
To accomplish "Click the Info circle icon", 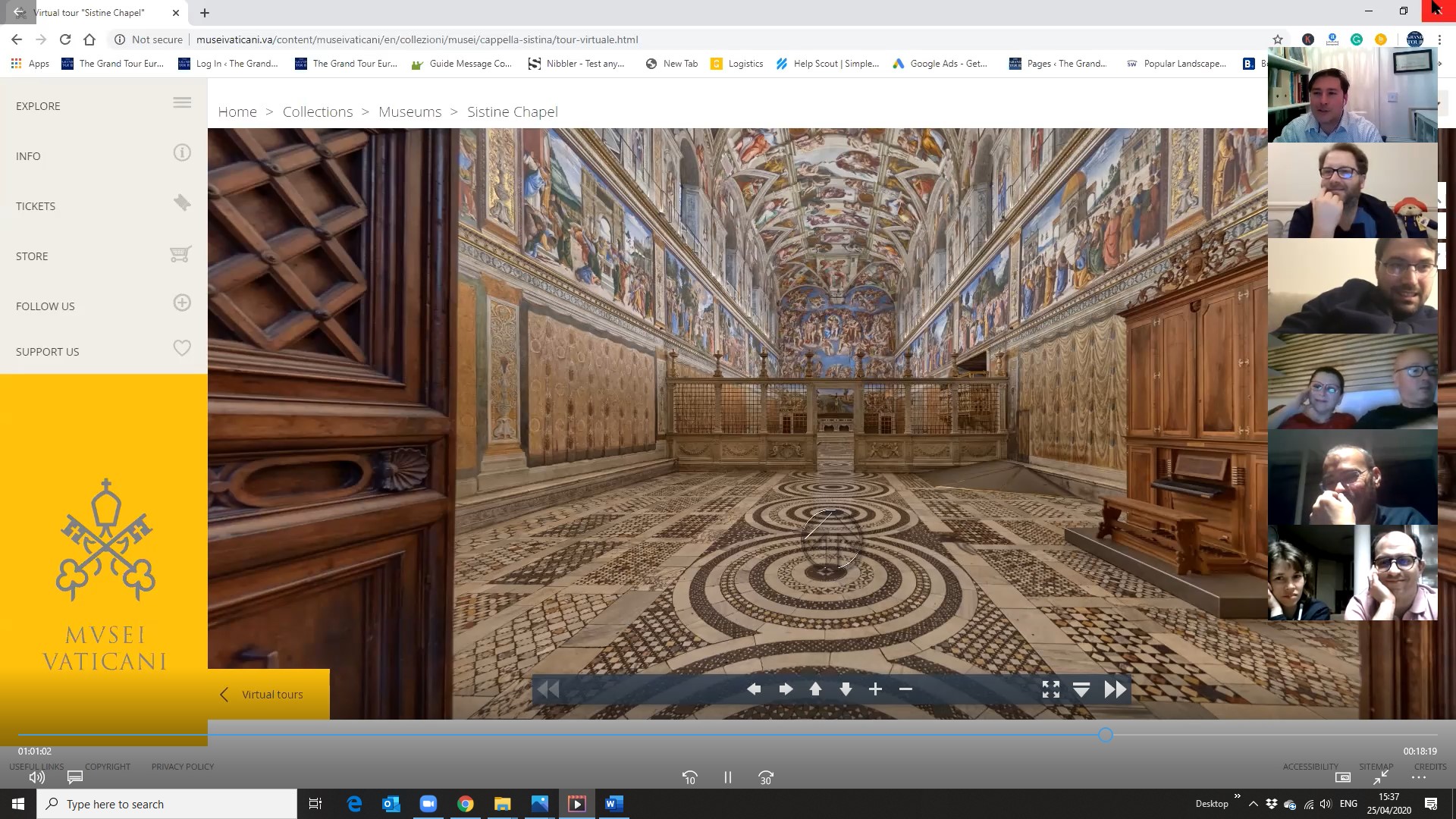I will pos(182,152).
